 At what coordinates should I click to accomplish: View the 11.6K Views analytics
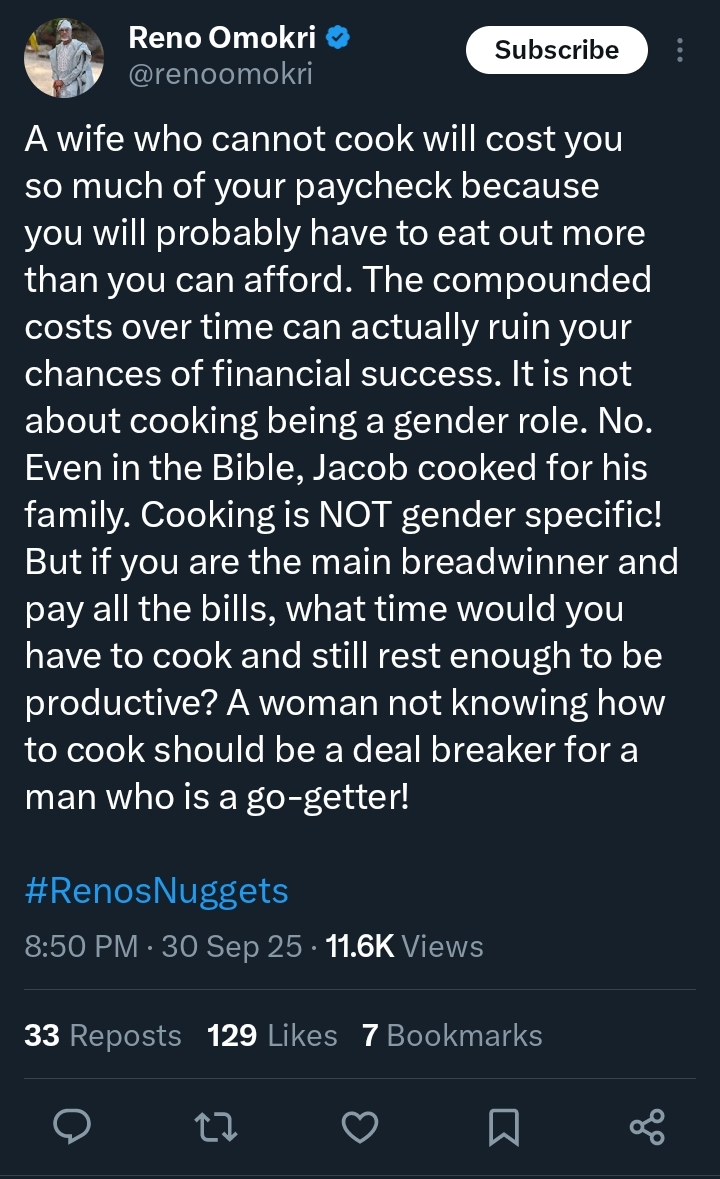pos(405,946)
